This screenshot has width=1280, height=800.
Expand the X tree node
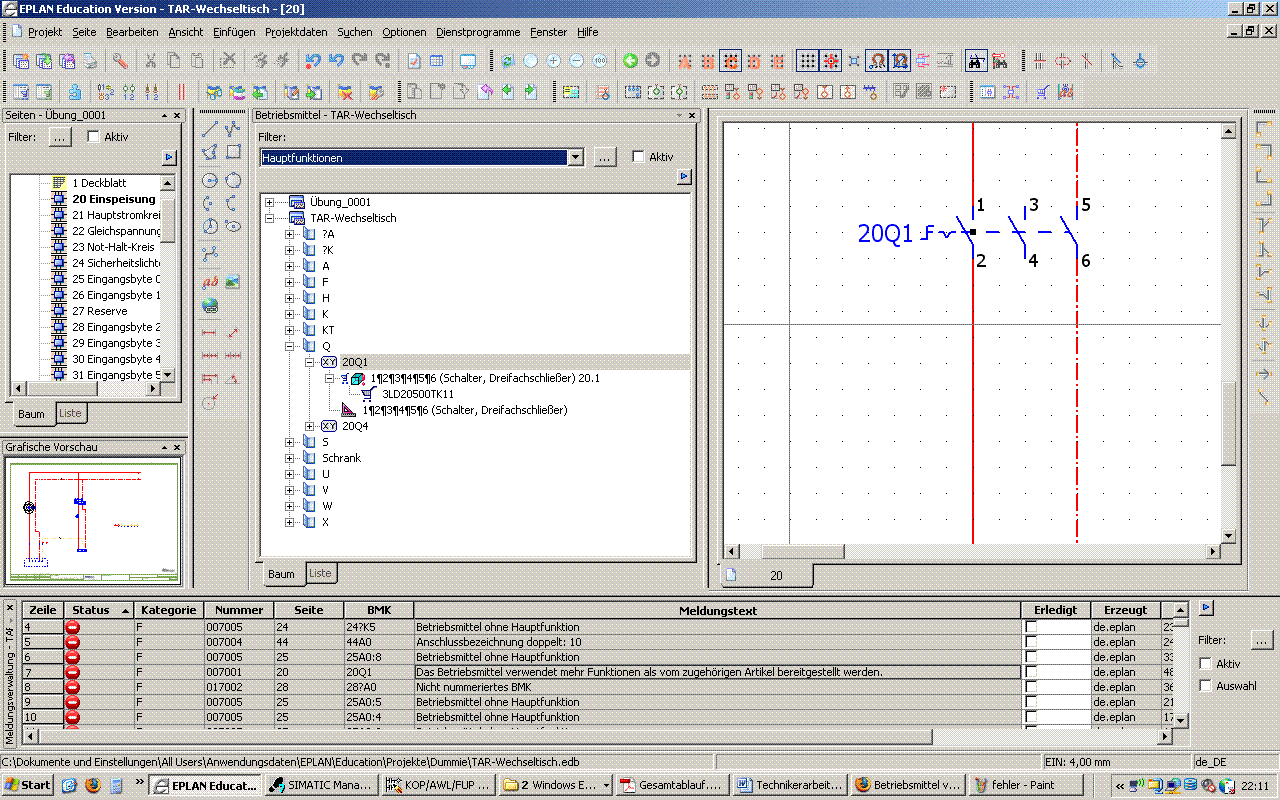[290, 522]
